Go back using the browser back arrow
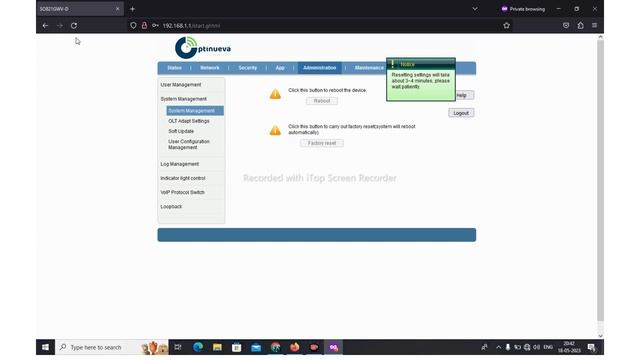The height and width of the screenshot is (360, 640). click(45, 25)
